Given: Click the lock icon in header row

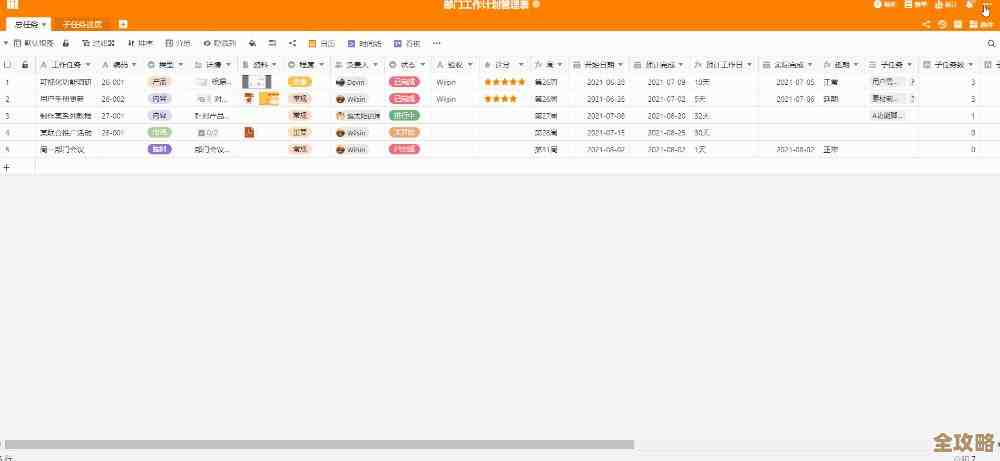Looking at the screenshot, I should pyautogui.click(x=25, y=64).
